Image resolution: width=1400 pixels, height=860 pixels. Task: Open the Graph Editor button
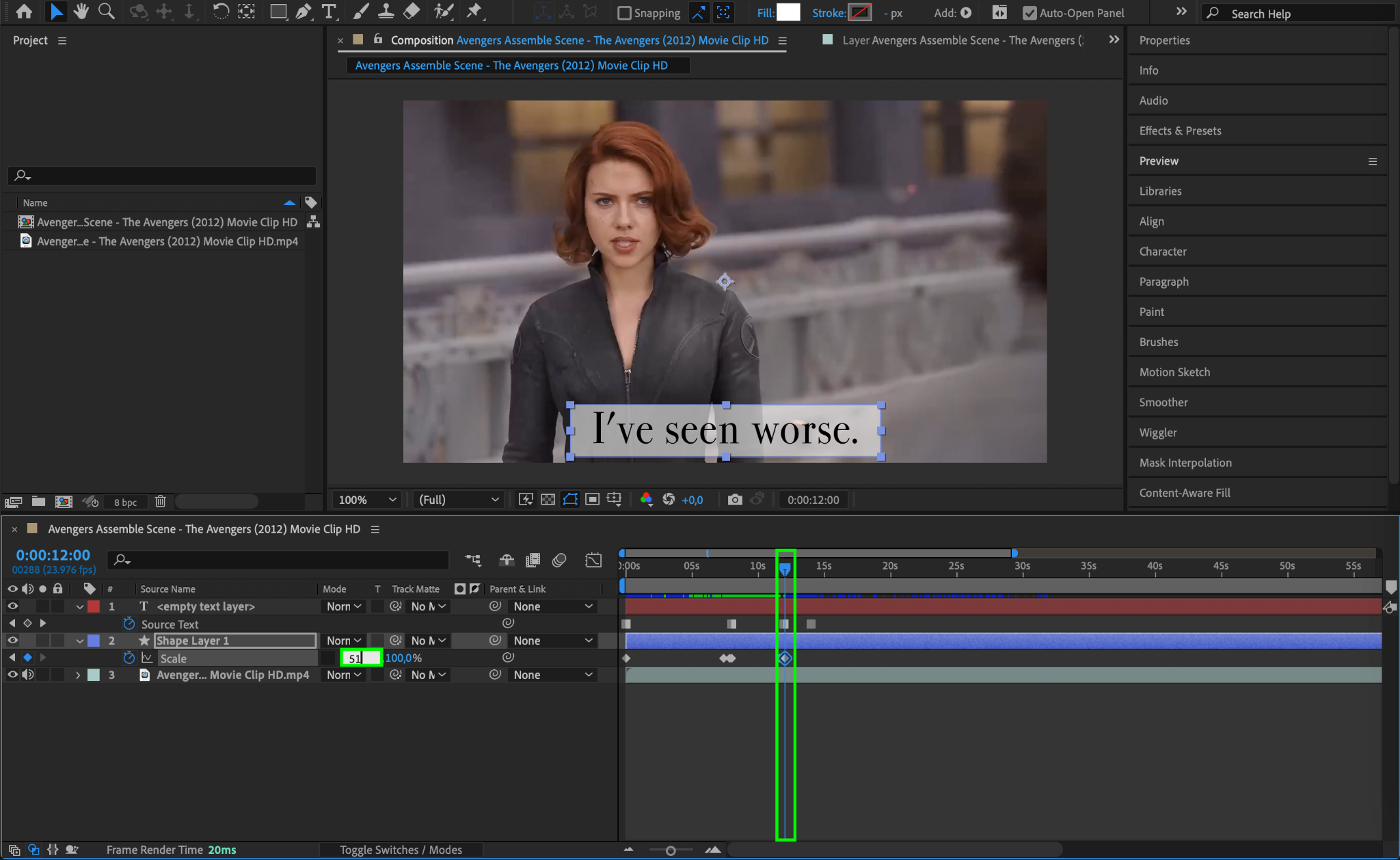point(593,561)
